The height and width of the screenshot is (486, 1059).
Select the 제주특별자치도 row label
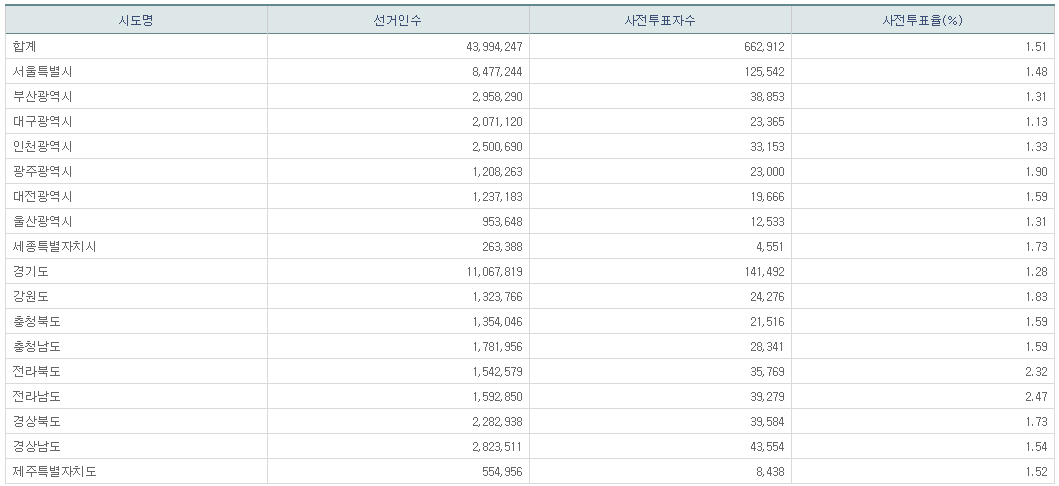click(54, 472)
